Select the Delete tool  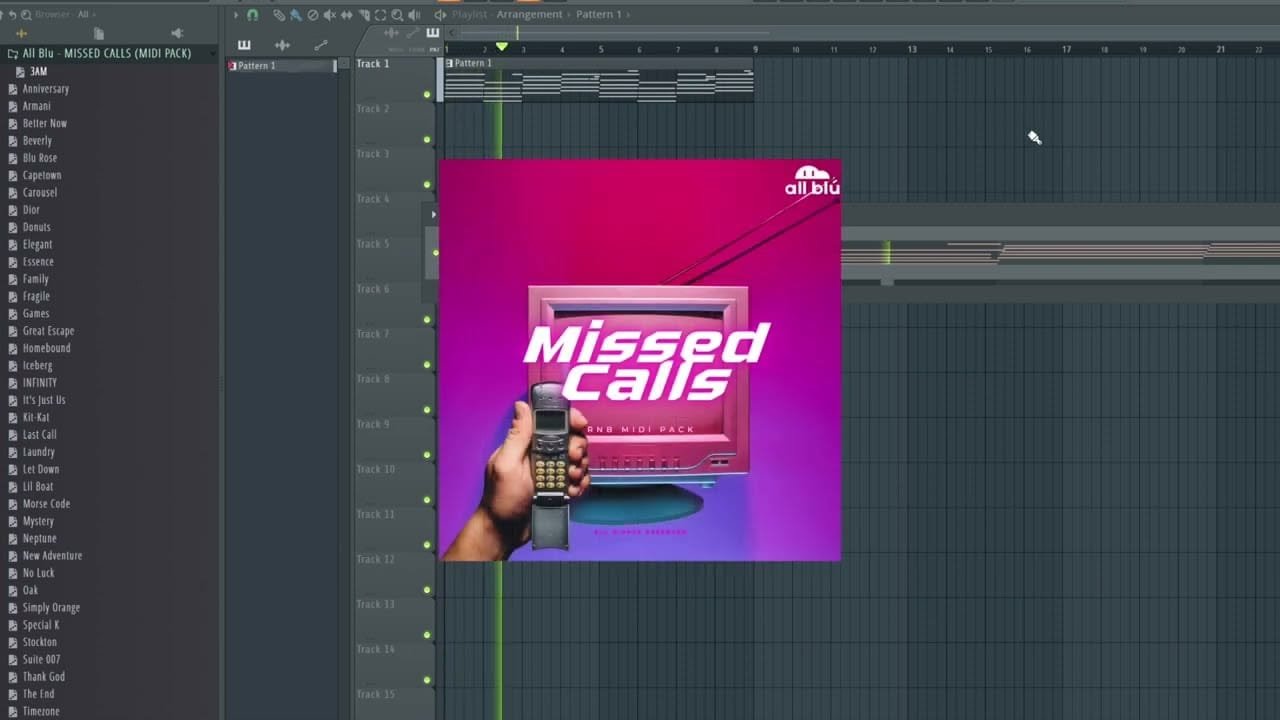click(x=313, y=14)
